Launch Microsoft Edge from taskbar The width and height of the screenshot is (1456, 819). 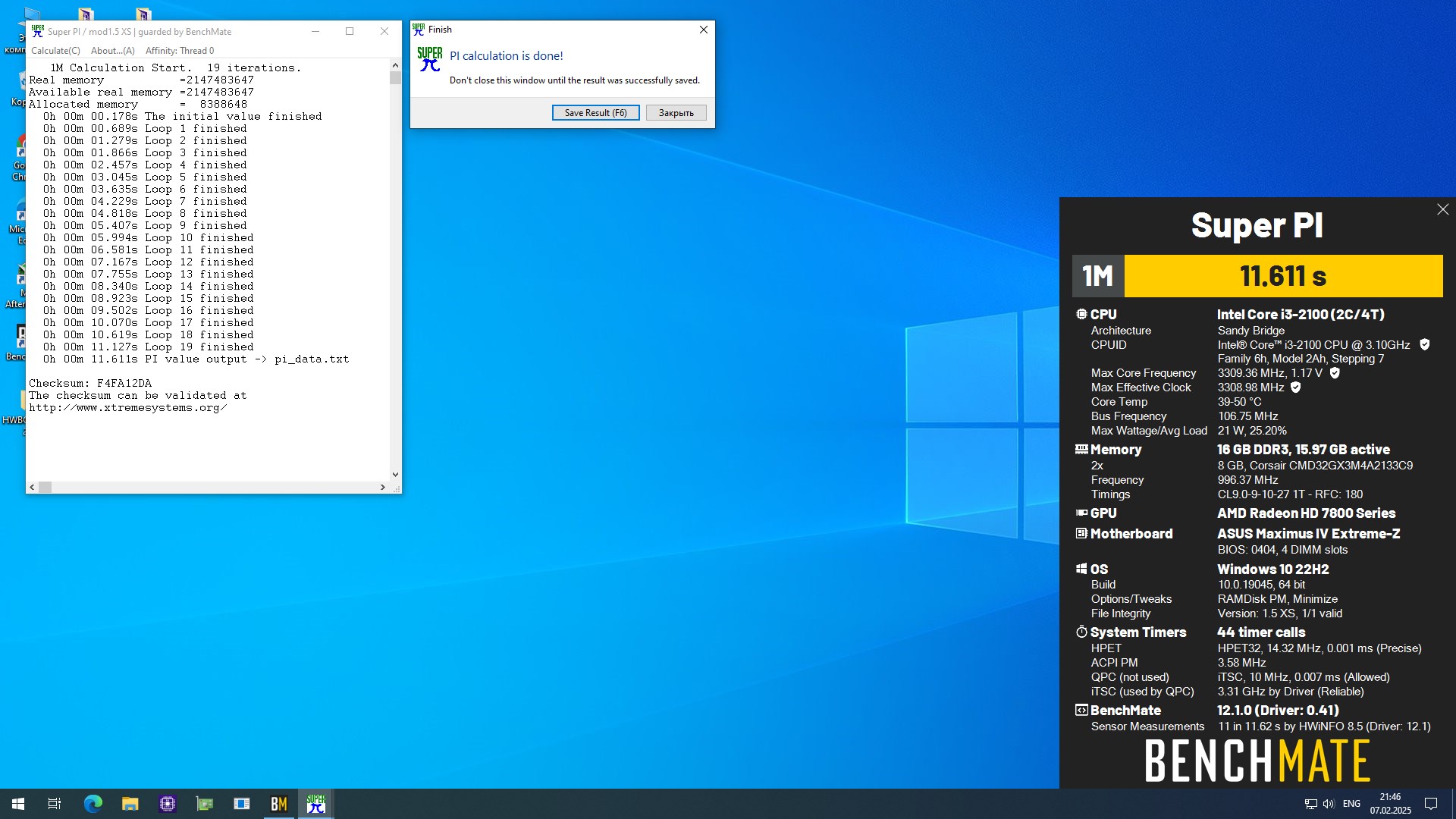click(x=93, y=804)
